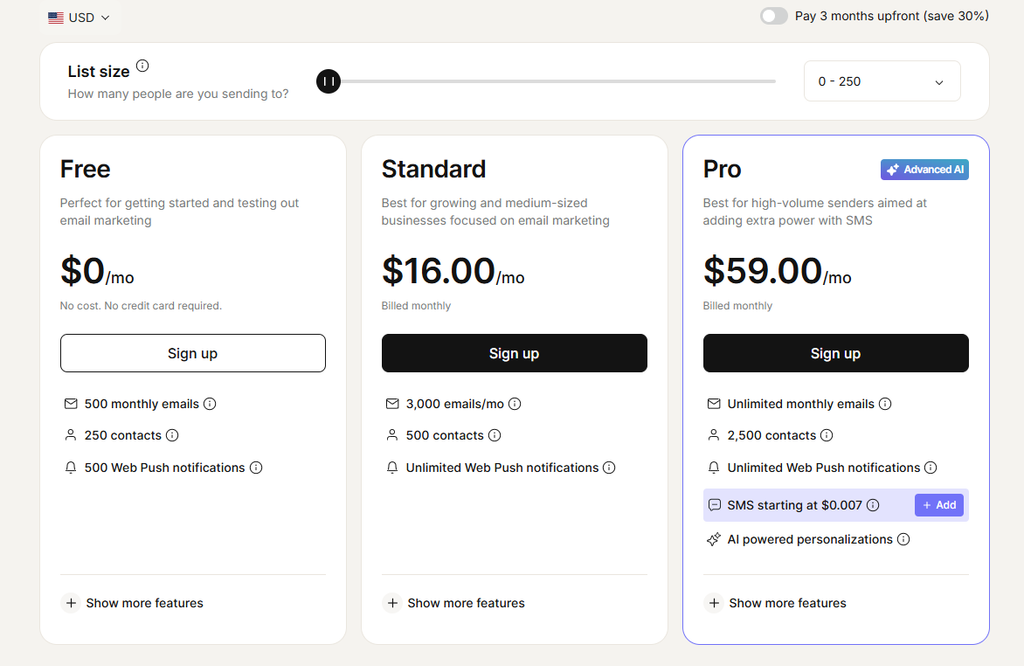Click info icon next to 500 Web Push notifications
Viewport: 1024px width, 666px height.
click(256, 468)
